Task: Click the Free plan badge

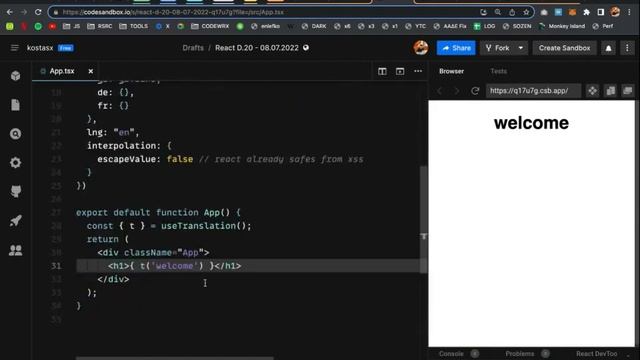Action: 65,48
